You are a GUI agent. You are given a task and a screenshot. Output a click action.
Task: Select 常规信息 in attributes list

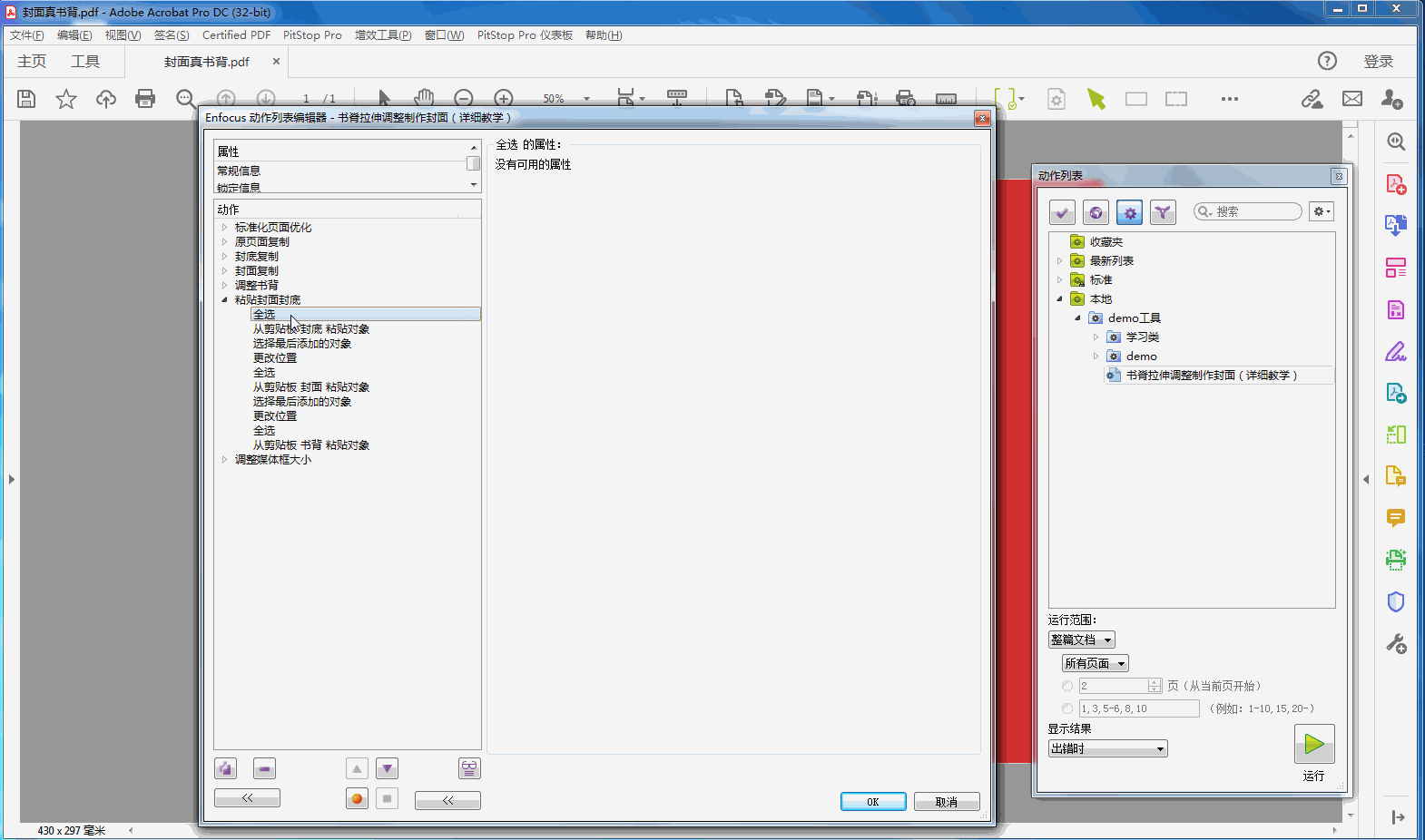click(239, 171)
